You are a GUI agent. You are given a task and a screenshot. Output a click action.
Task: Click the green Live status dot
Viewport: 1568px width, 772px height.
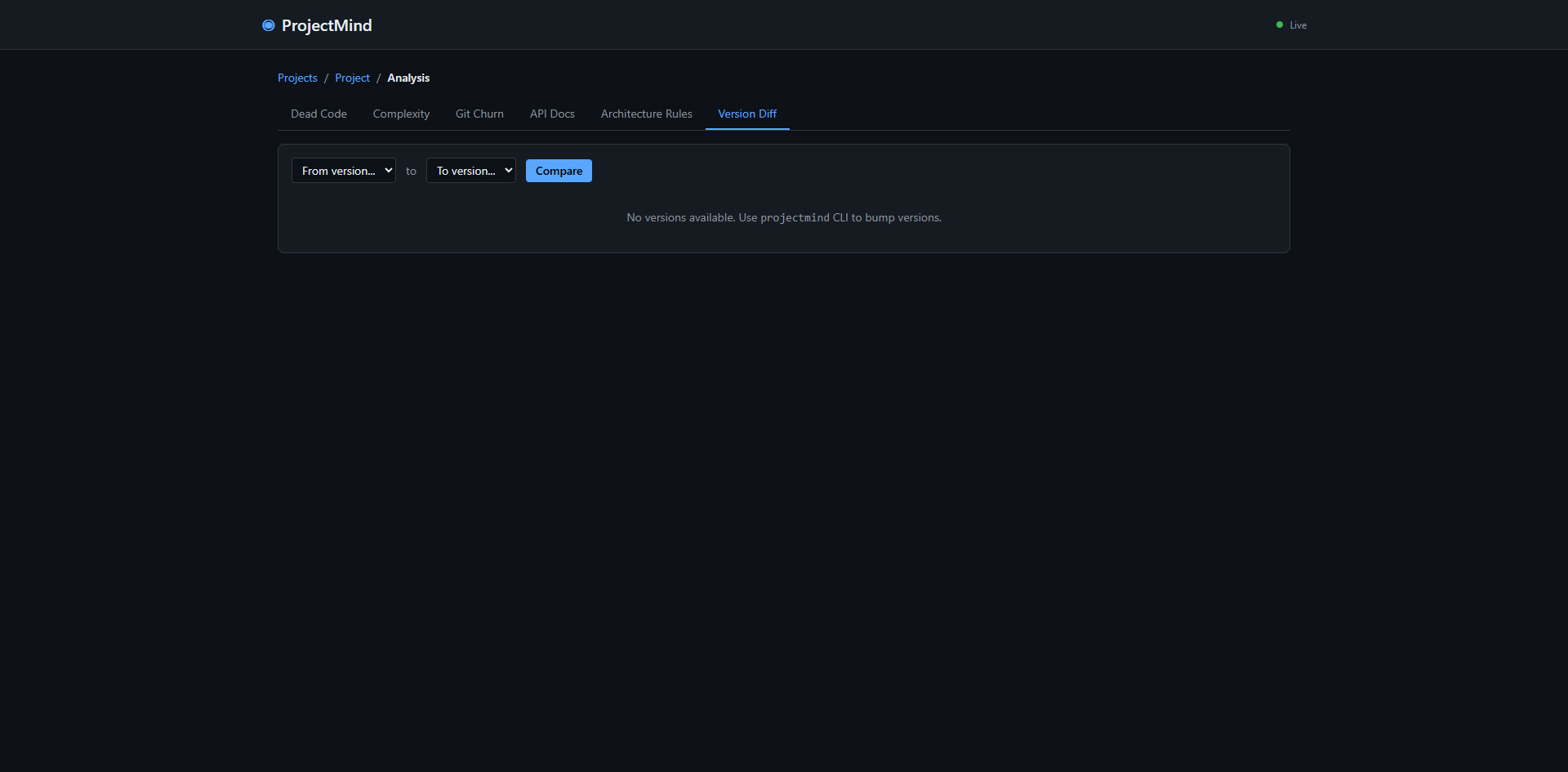pyautogui.click(x=1279, y=25)
